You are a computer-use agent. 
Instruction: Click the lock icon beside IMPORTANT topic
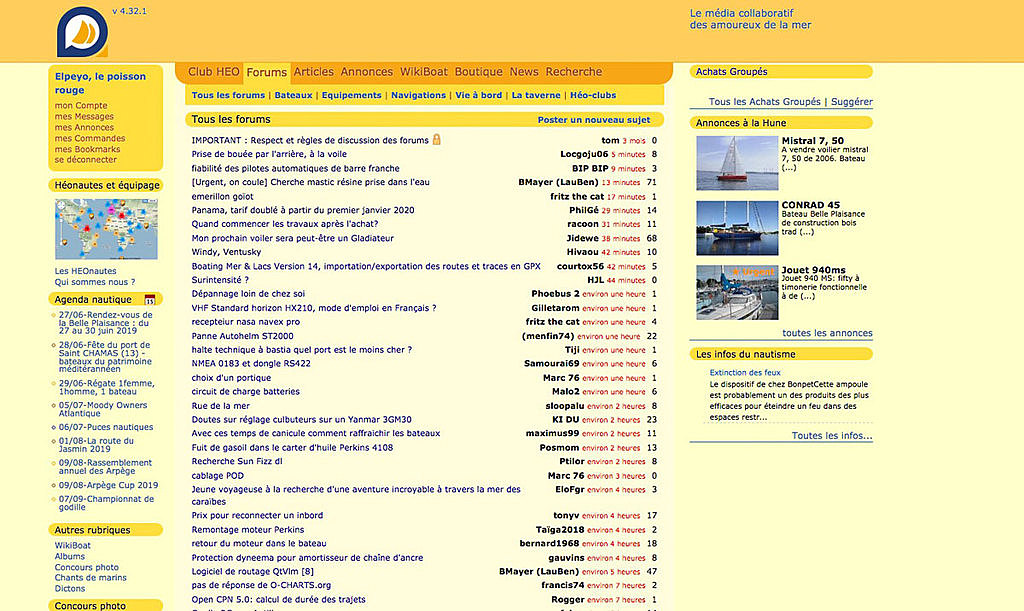(436, 140)
